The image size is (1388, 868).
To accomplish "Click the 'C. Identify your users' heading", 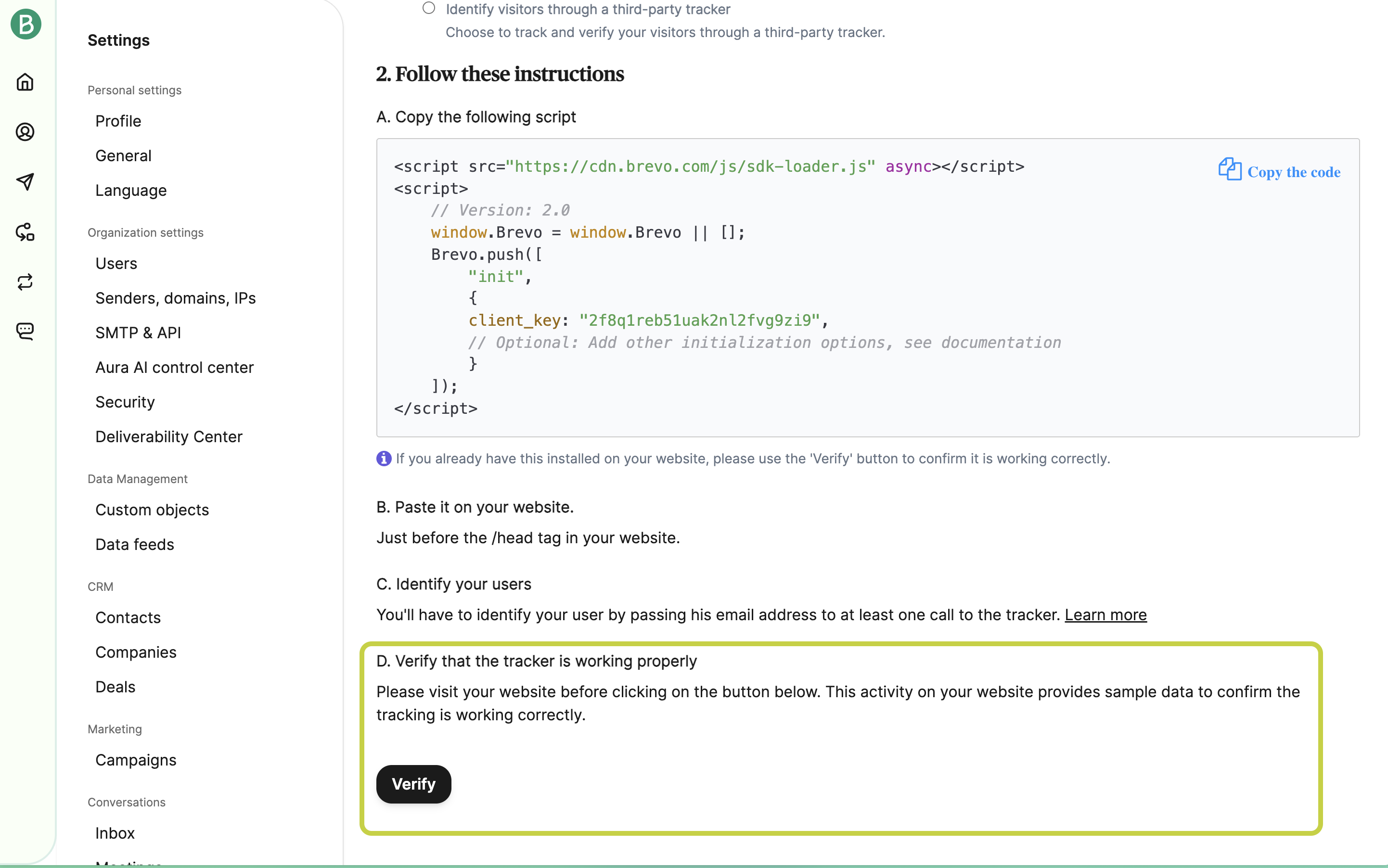I will (x=454, y=585).
